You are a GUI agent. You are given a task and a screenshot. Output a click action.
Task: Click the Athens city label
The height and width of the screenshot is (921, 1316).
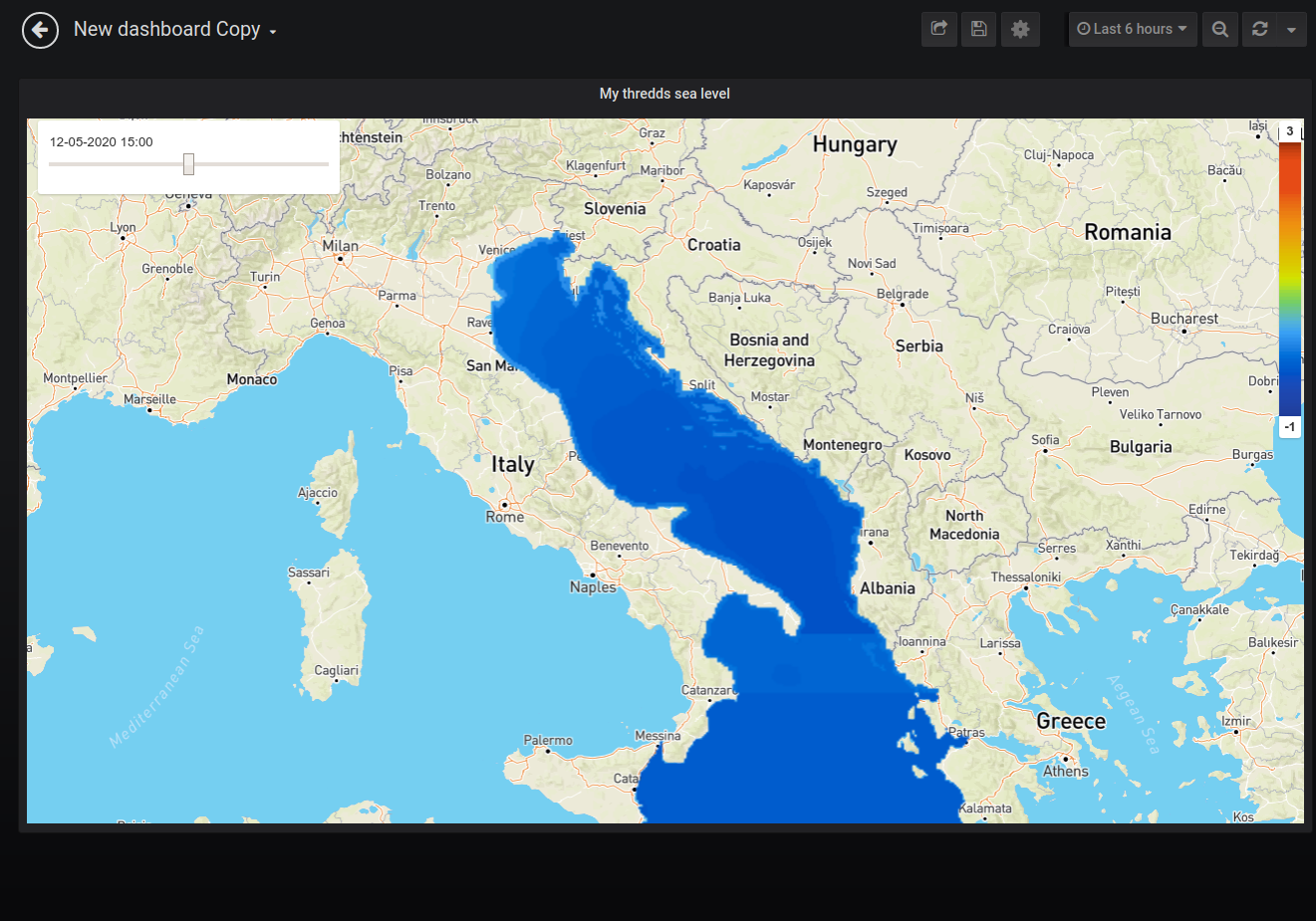[x=1066, y=772]
